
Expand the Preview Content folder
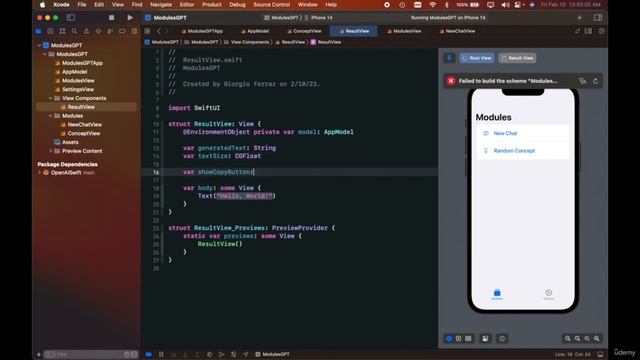click(51, 151)
